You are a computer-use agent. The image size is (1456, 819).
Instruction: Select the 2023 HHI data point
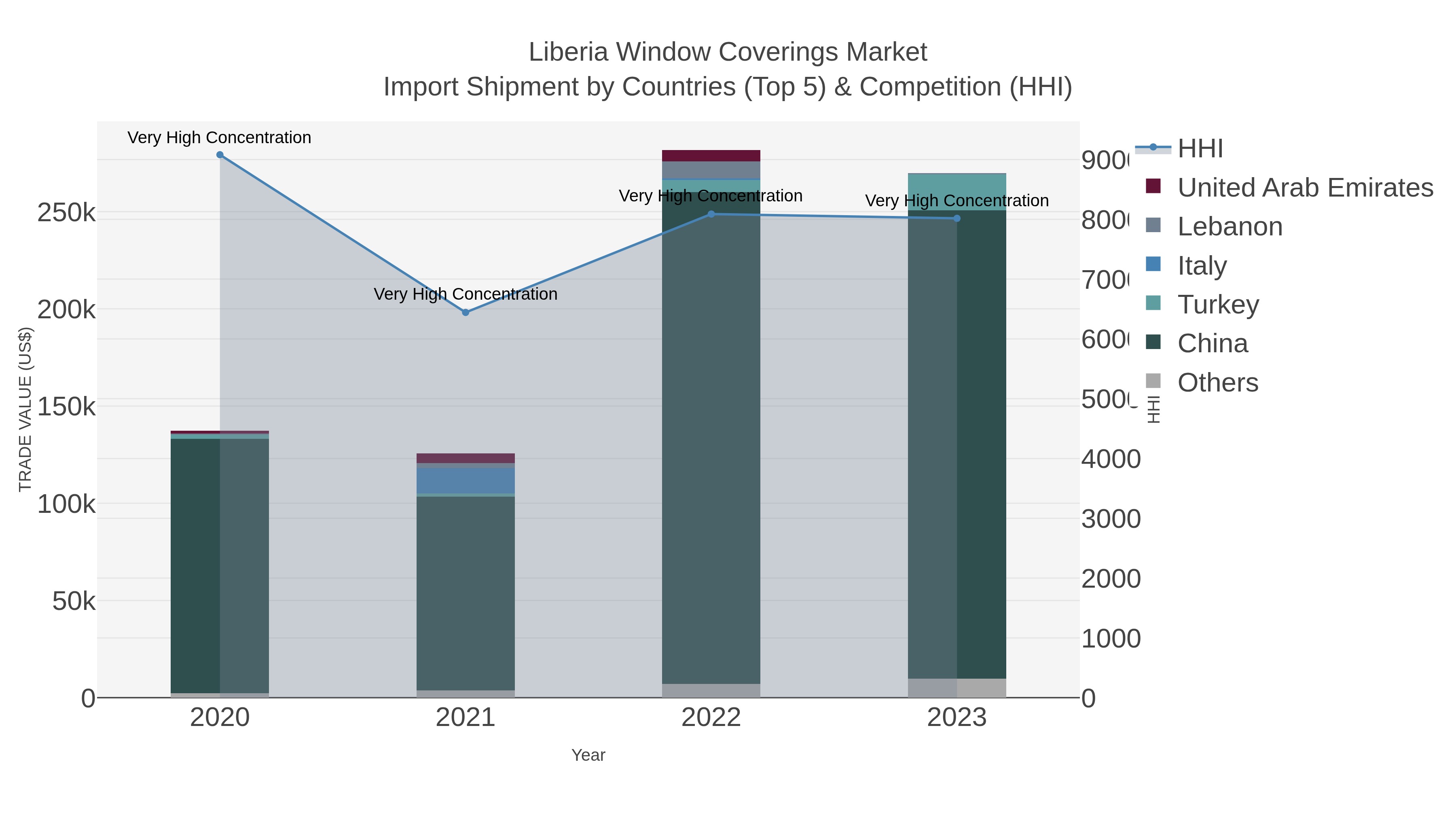[957, 219]
